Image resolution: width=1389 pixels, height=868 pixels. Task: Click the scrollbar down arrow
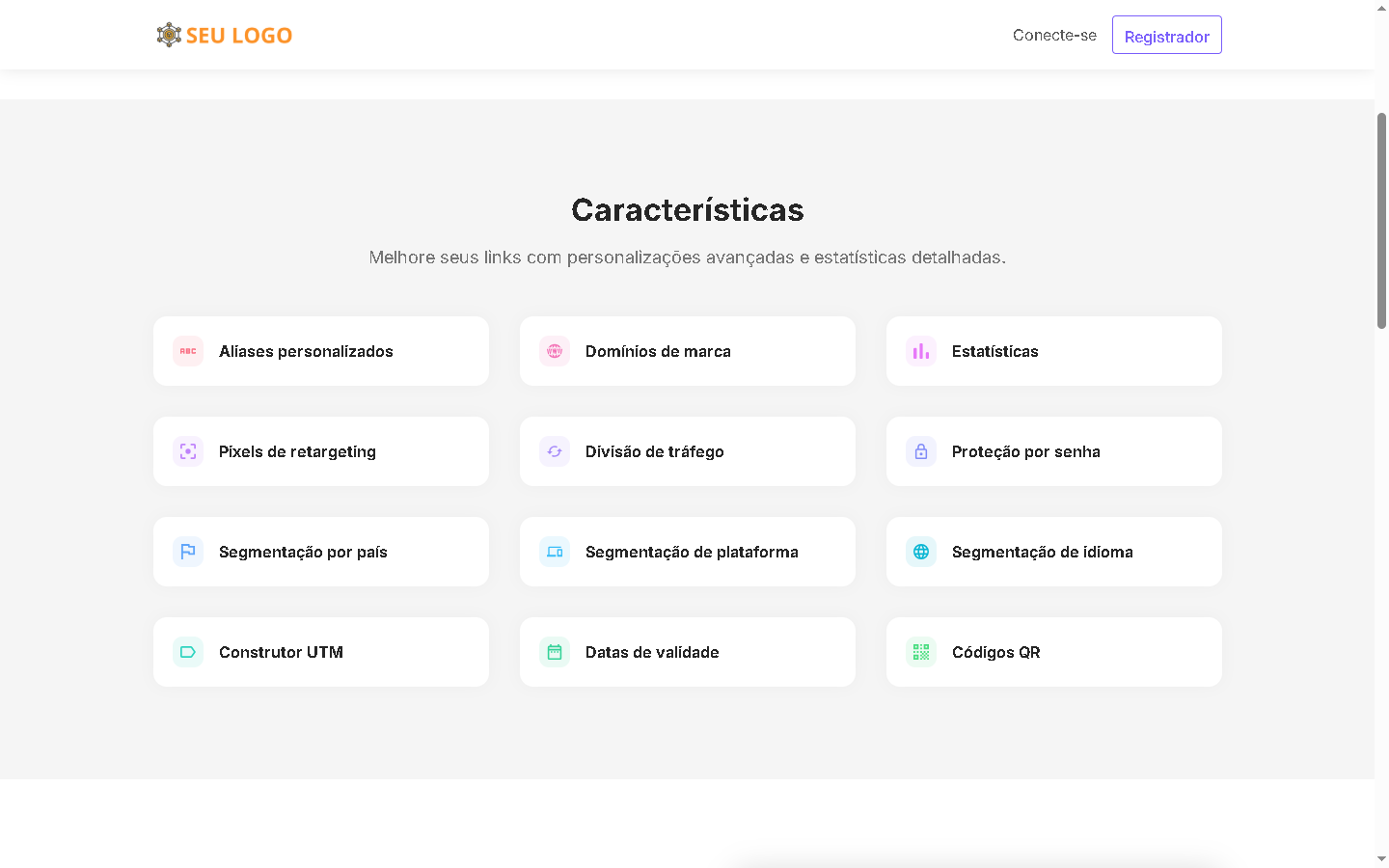(x=1381, y=858)
